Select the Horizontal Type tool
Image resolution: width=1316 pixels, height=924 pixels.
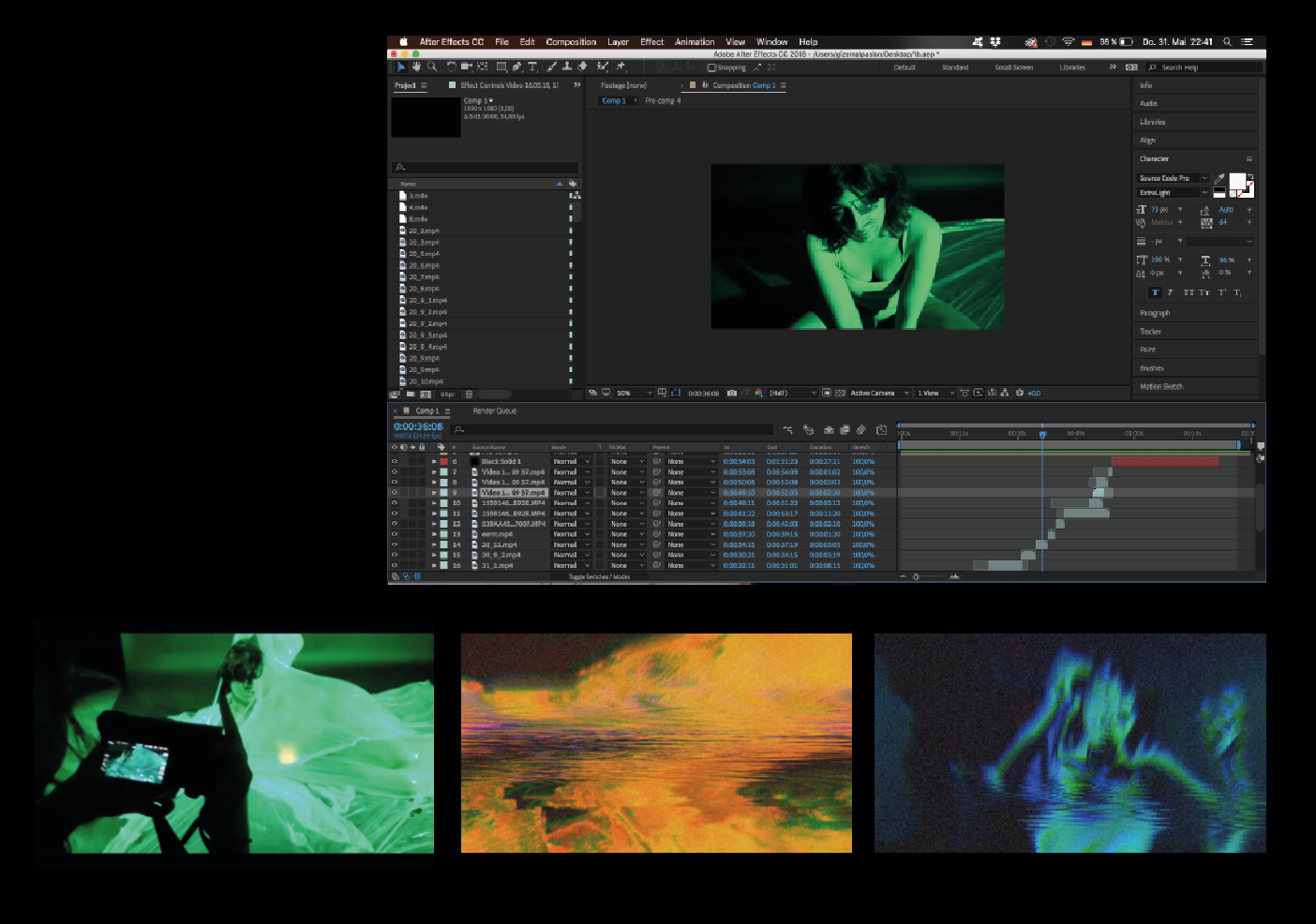[x=532, y=67]
